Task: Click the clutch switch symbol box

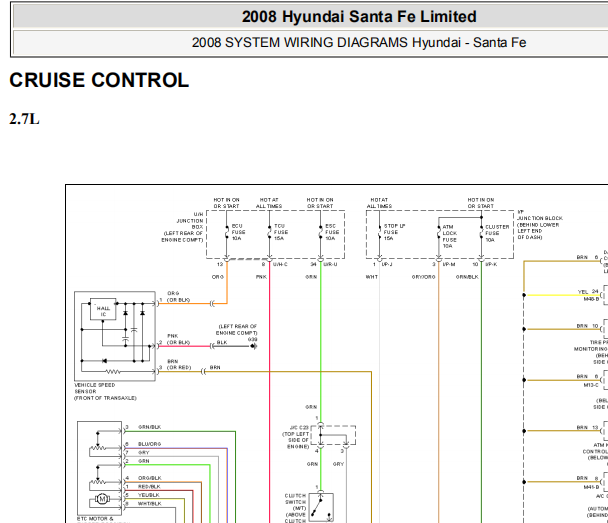Action: (x=321, y=507)
